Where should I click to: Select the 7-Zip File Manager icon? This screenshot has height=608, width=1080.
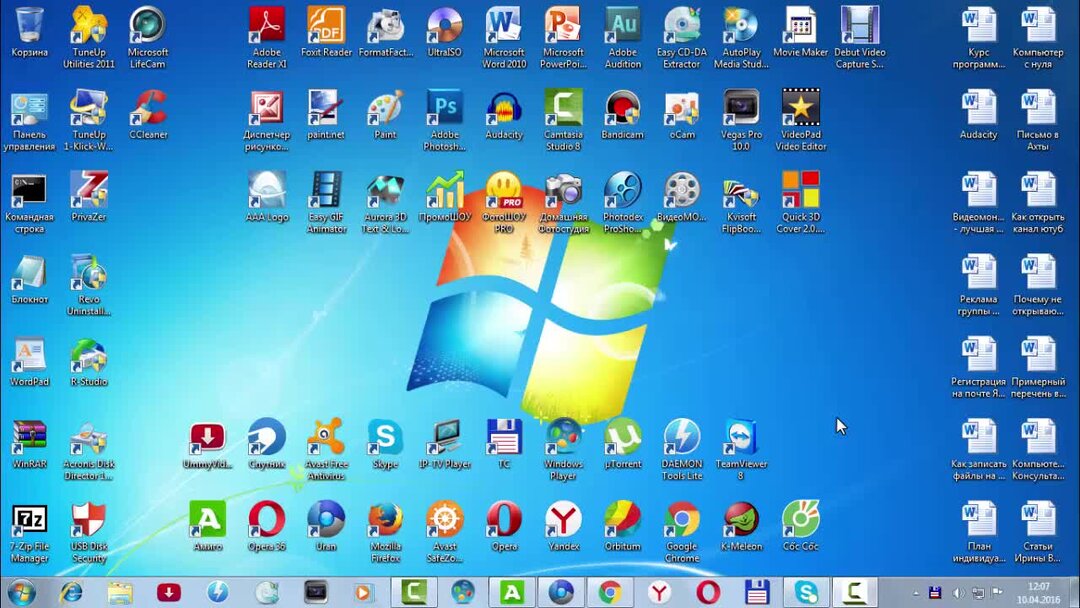pos(30,533)
